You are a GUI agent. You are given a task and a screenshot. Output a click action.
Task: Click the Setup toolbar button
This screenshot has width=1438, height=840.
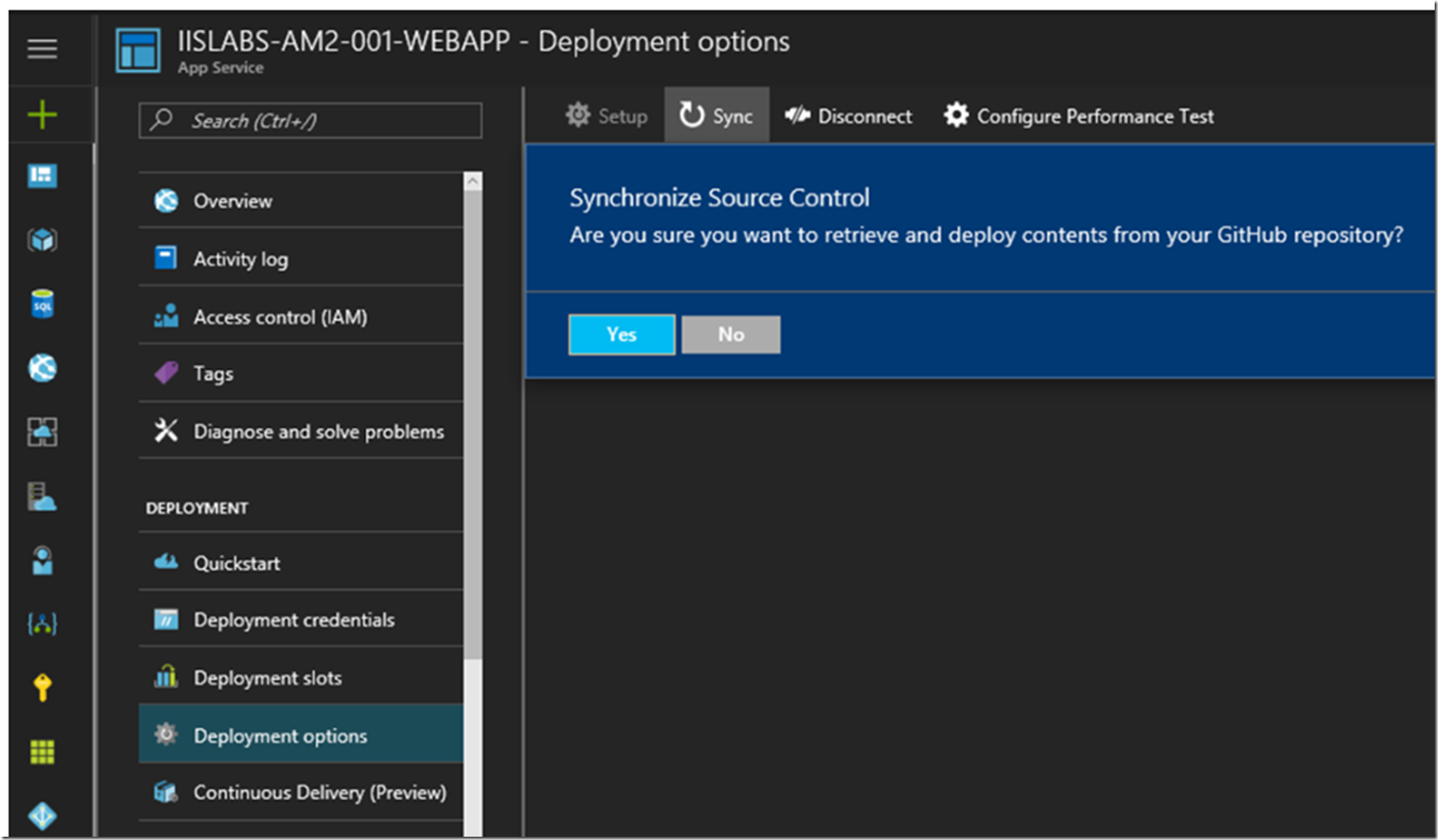[606, 116]
